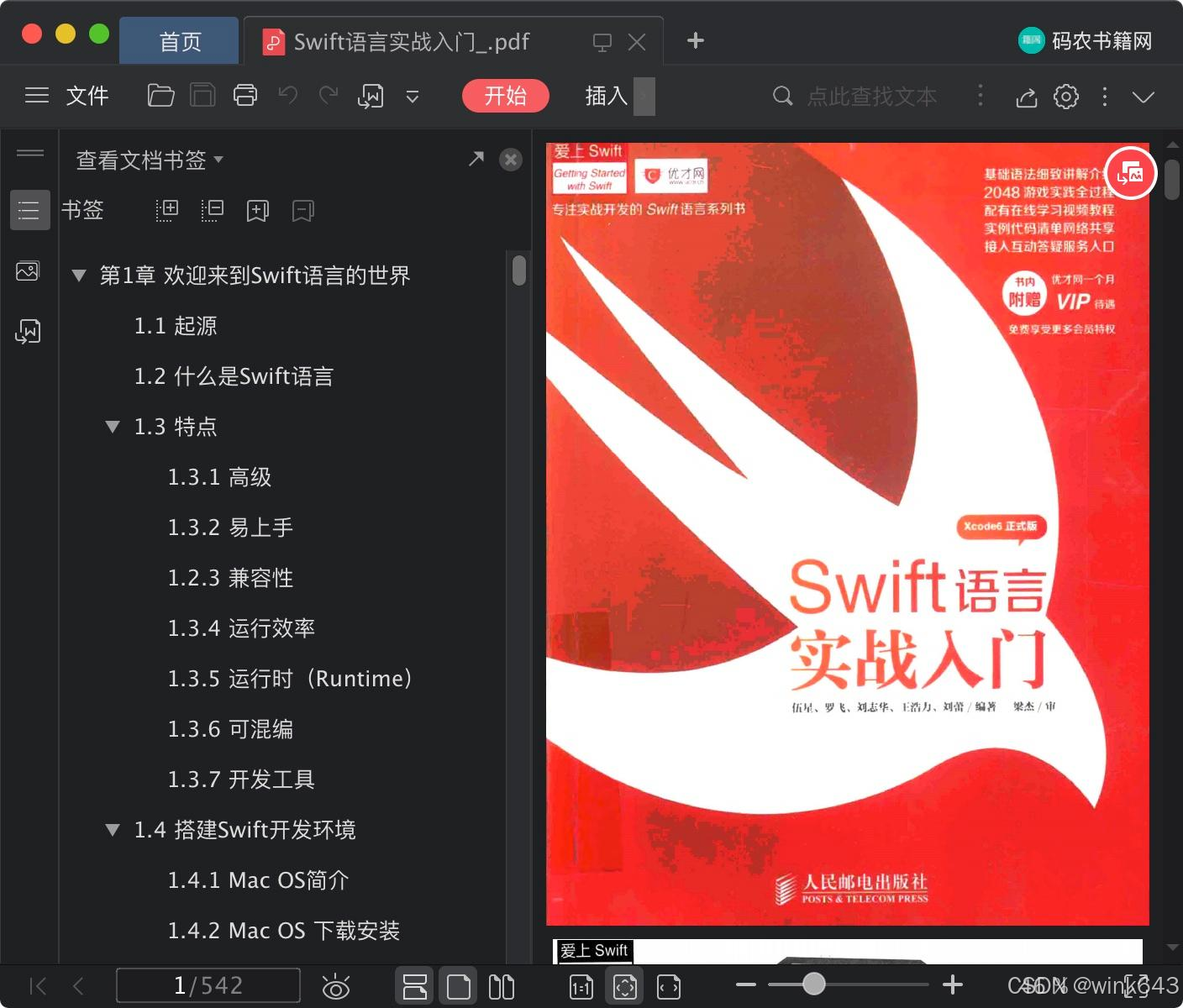Screen dimensions: 1183x1008
Task: Set actual size 1:1 zoom
Action: point(581,987)
